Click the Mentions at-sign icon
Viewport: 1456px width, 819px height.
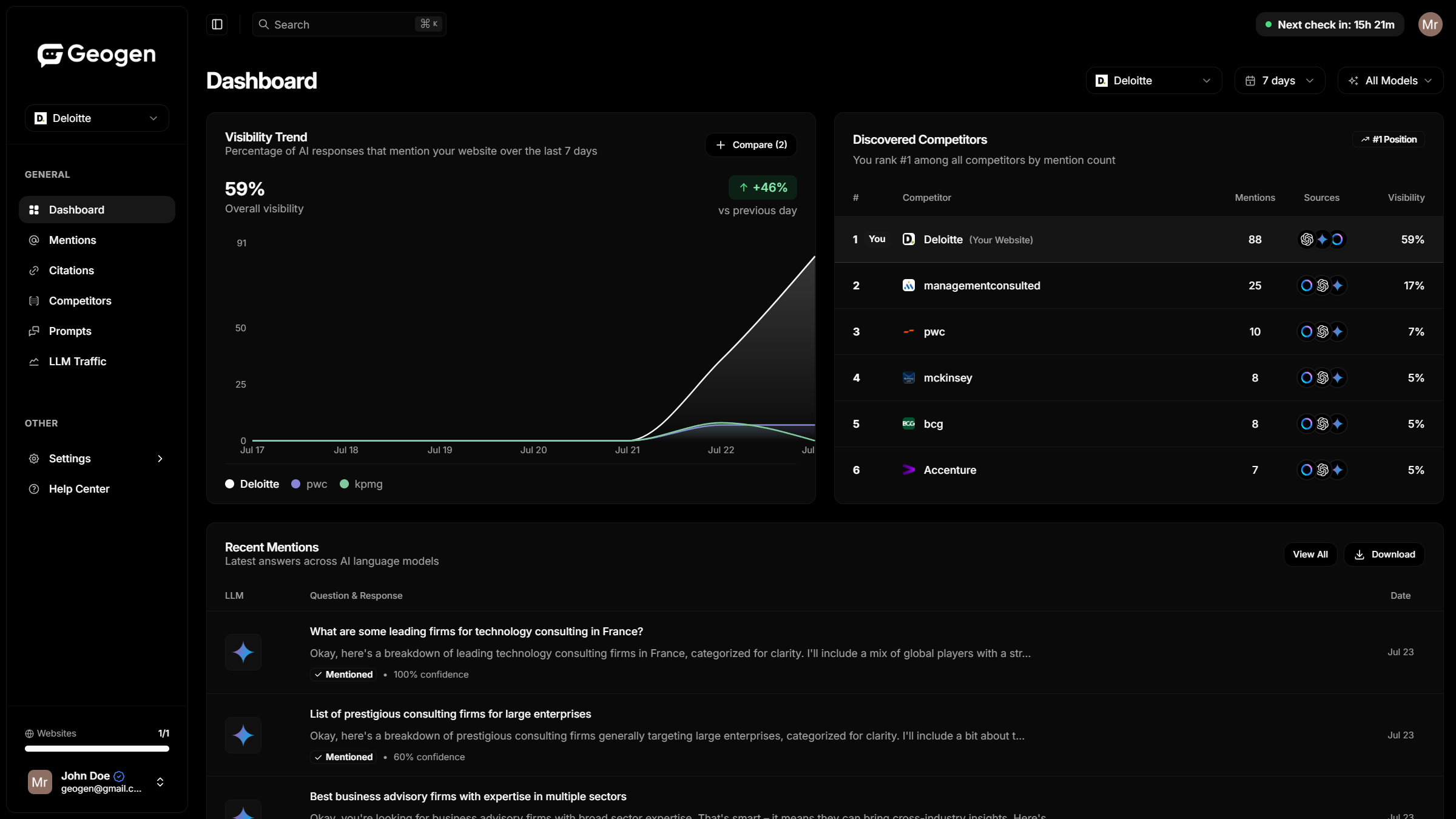[34, 240]
